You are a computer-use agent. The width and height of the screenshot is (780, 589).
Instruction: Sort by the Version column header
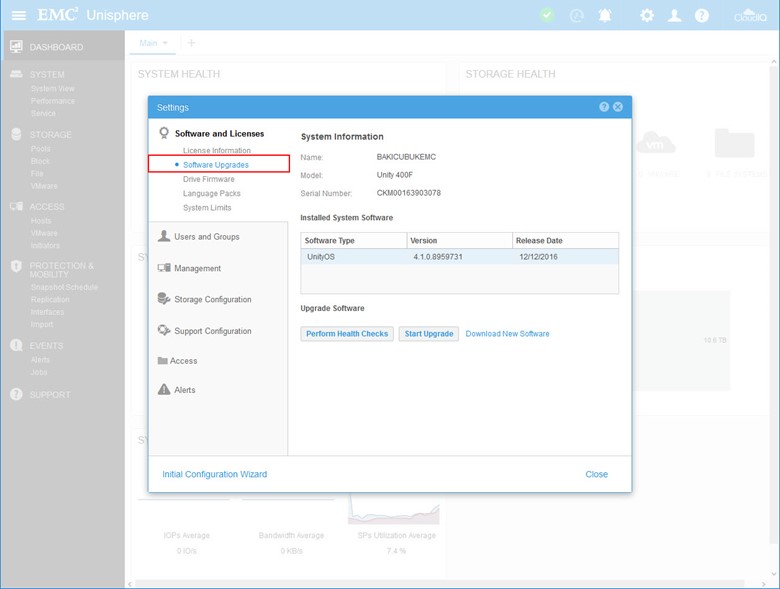click(x=460, y=240)
